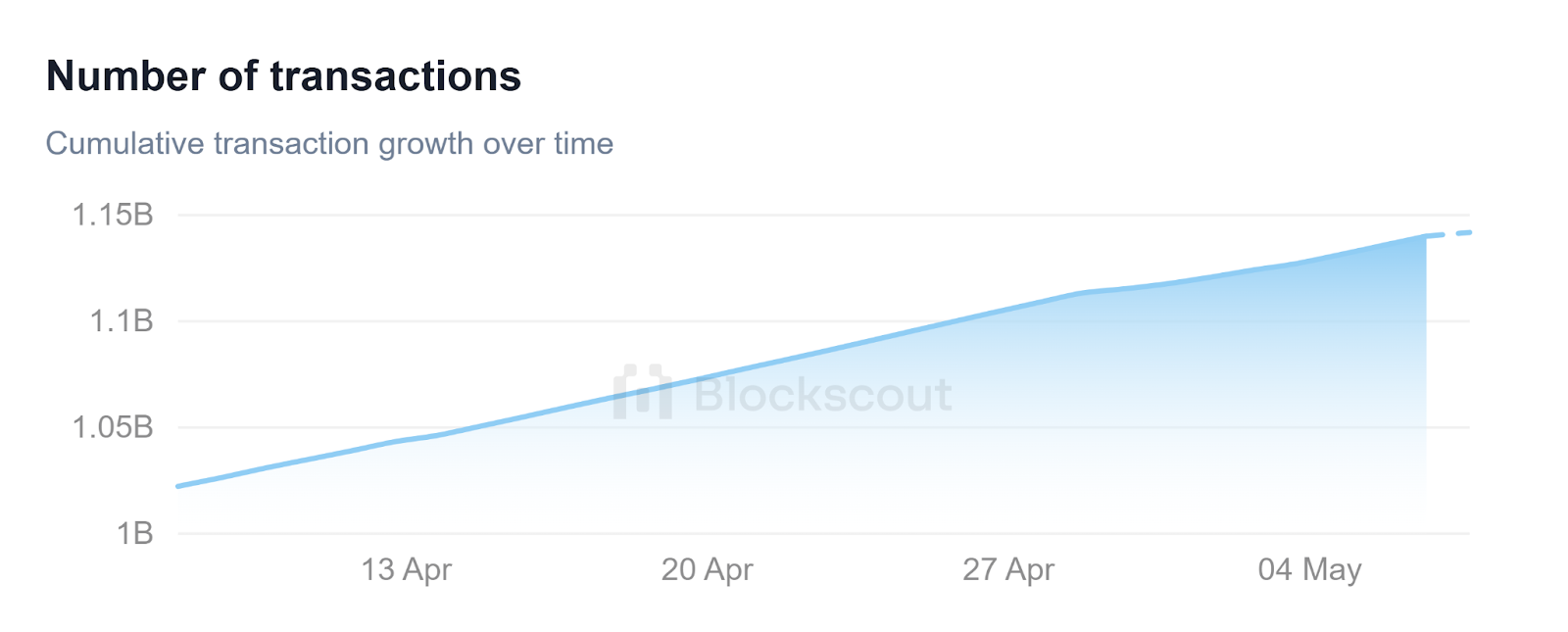Select the 1B y-axis label

135,534
